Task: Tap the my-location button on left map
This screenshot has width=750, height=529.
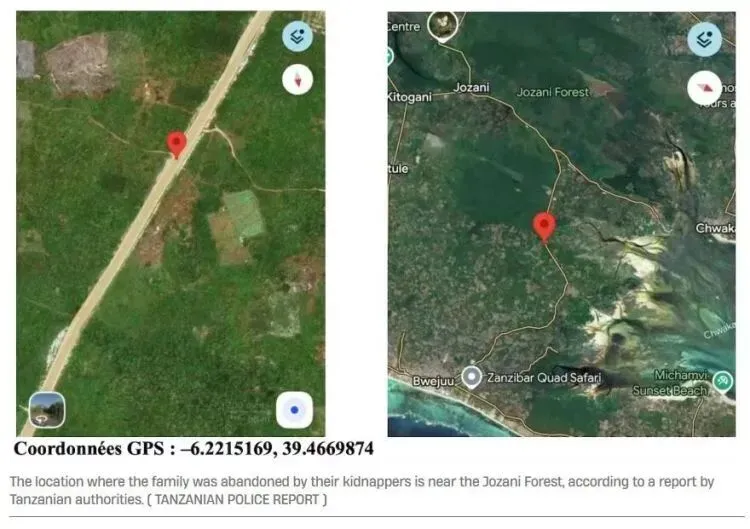Action: [x=295, y=410]
